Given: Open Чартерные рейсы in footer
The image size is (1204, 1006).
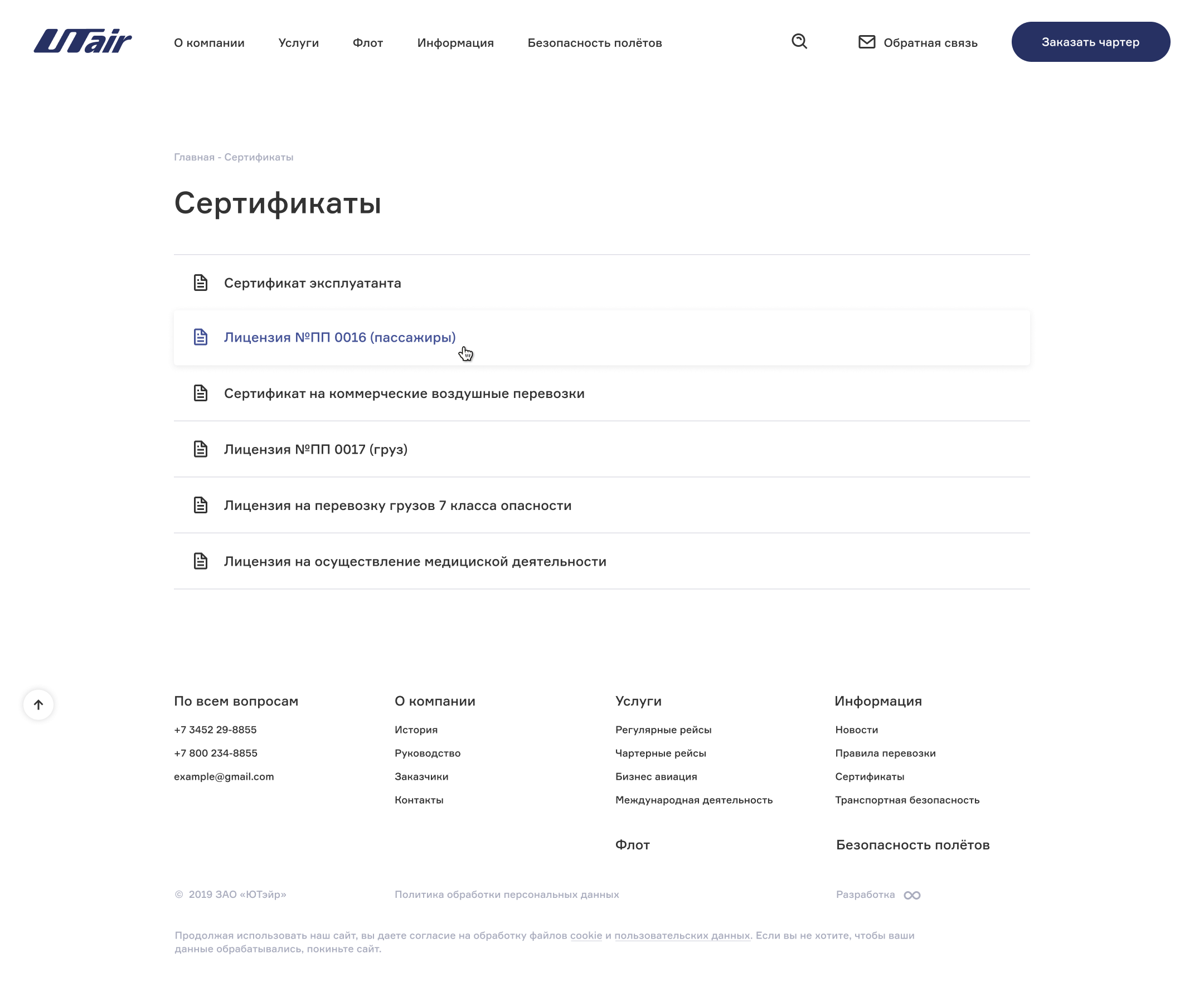Looking at the screenshot, I should pos(661,753).
